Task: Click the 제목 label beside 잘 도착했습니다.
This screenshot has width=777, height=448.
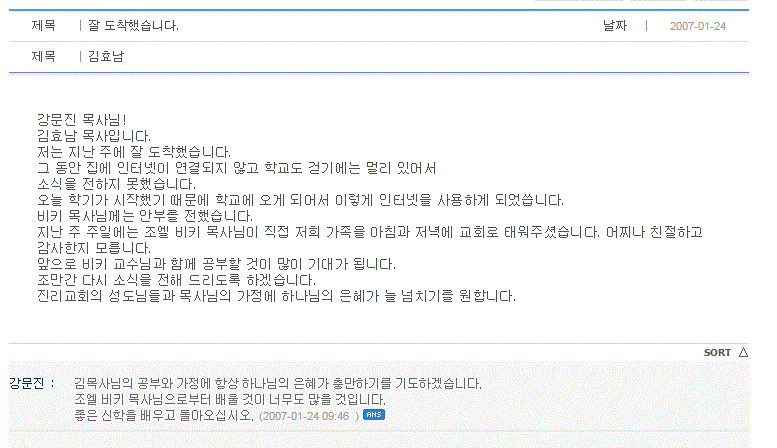Action: pos(44,25)
